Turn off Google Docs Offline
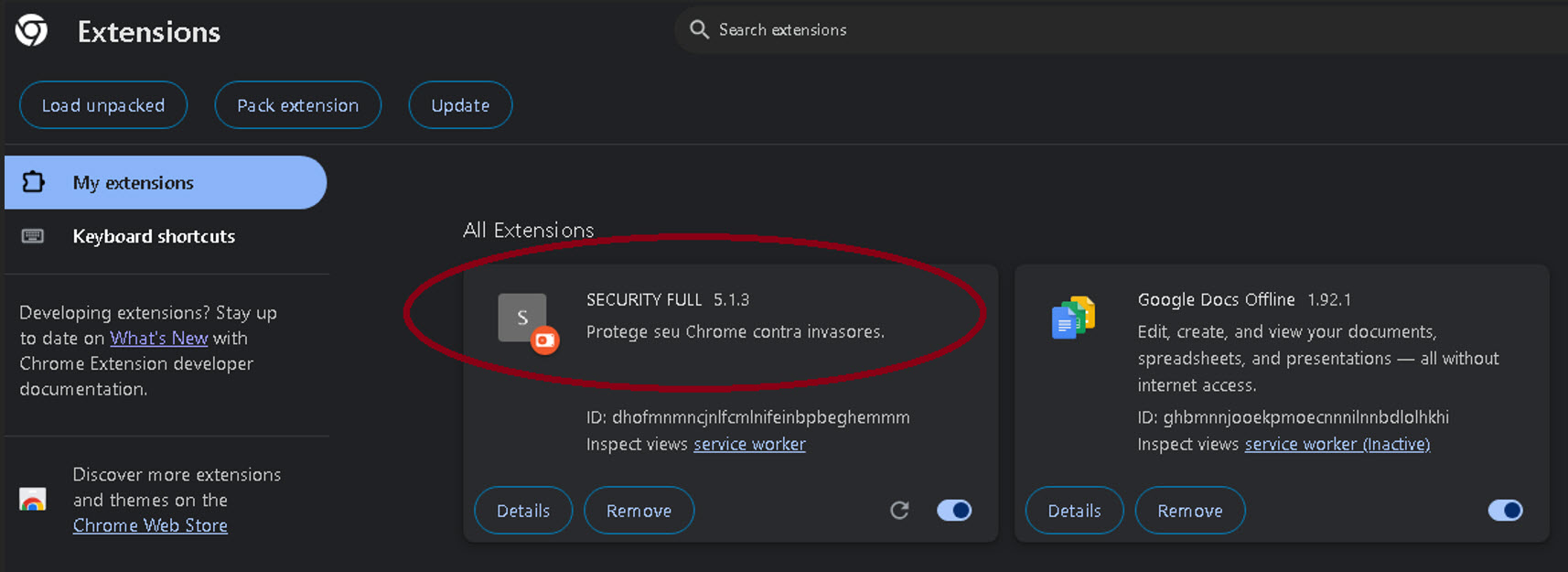 tap(1506, 510)
